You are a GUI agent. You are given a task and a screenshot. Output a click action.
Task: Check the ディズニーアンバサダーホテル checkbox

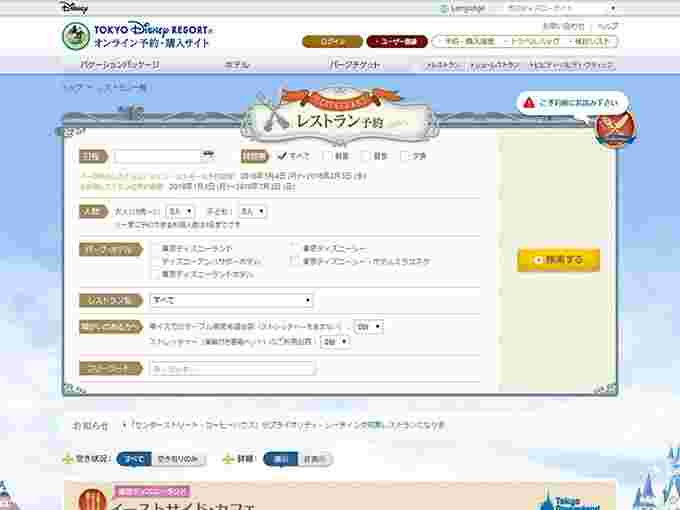point(156,261)
